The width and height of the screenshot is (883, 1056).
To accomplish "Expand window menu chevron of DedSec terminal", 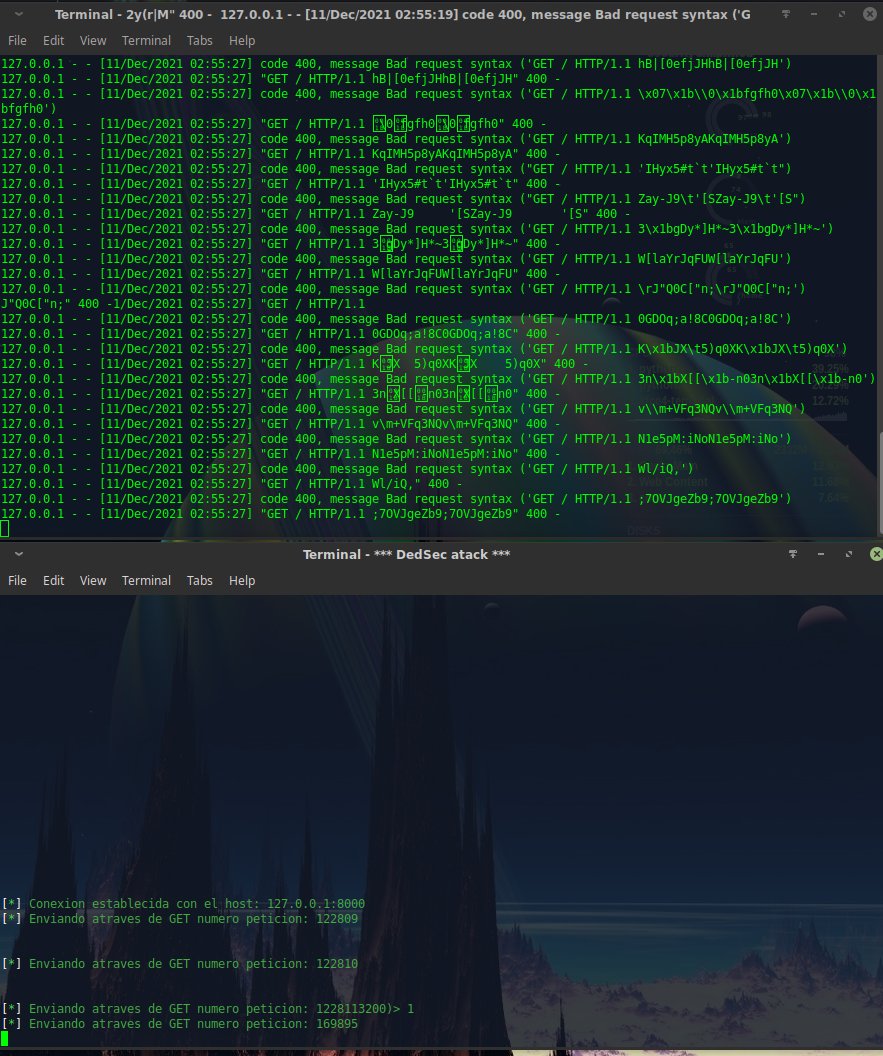I will tap(19, 554).
